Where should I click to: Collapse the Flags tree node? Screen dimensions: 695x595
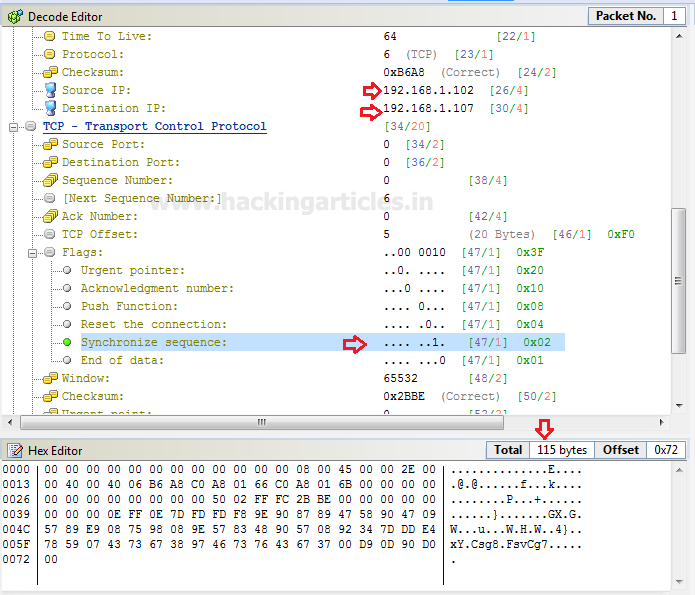pyautogui.click(x=32, y=253)
